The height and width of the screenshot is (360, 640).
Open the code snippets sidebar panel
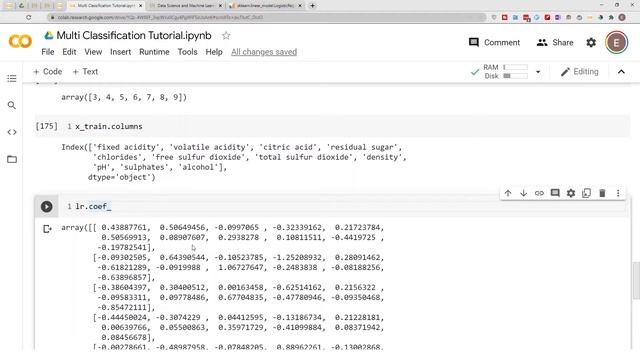[x=12, y=132]
